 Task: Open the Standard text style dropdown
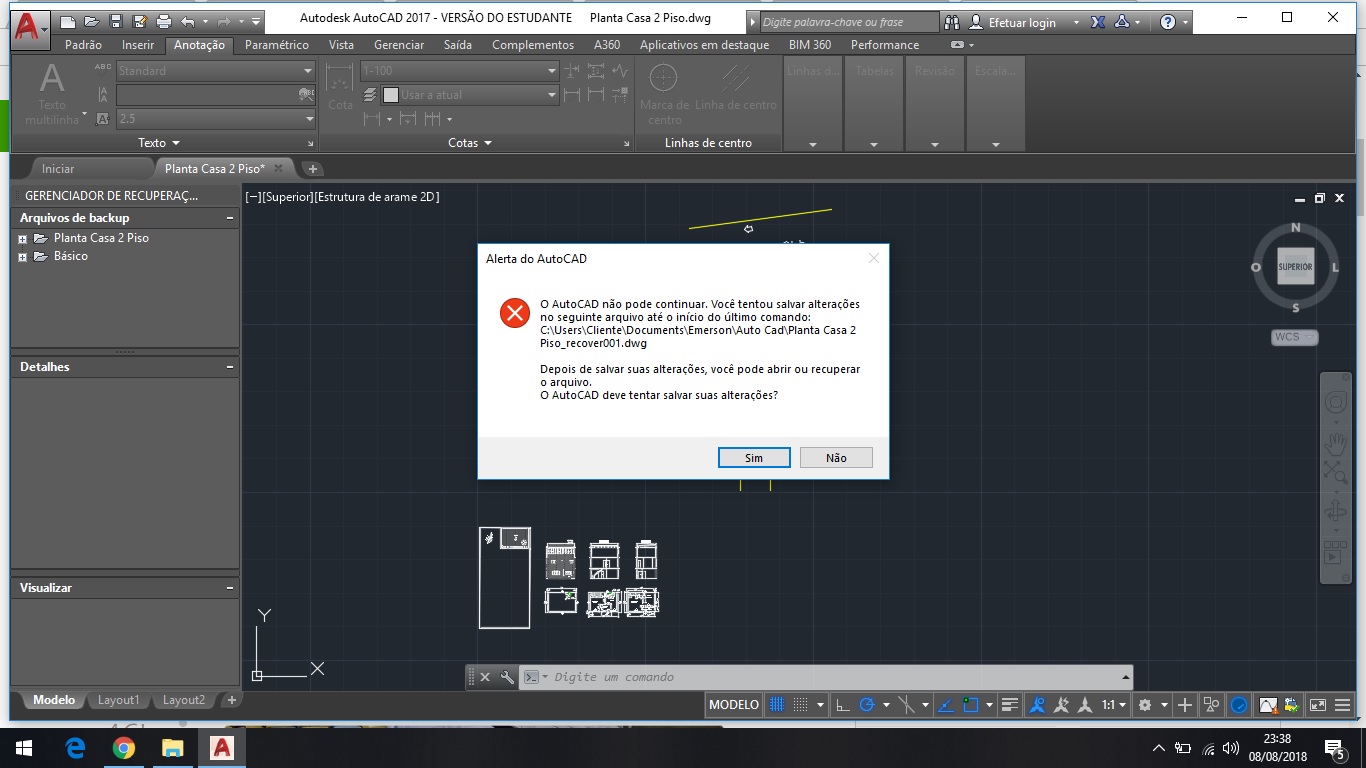coord(216,71)
